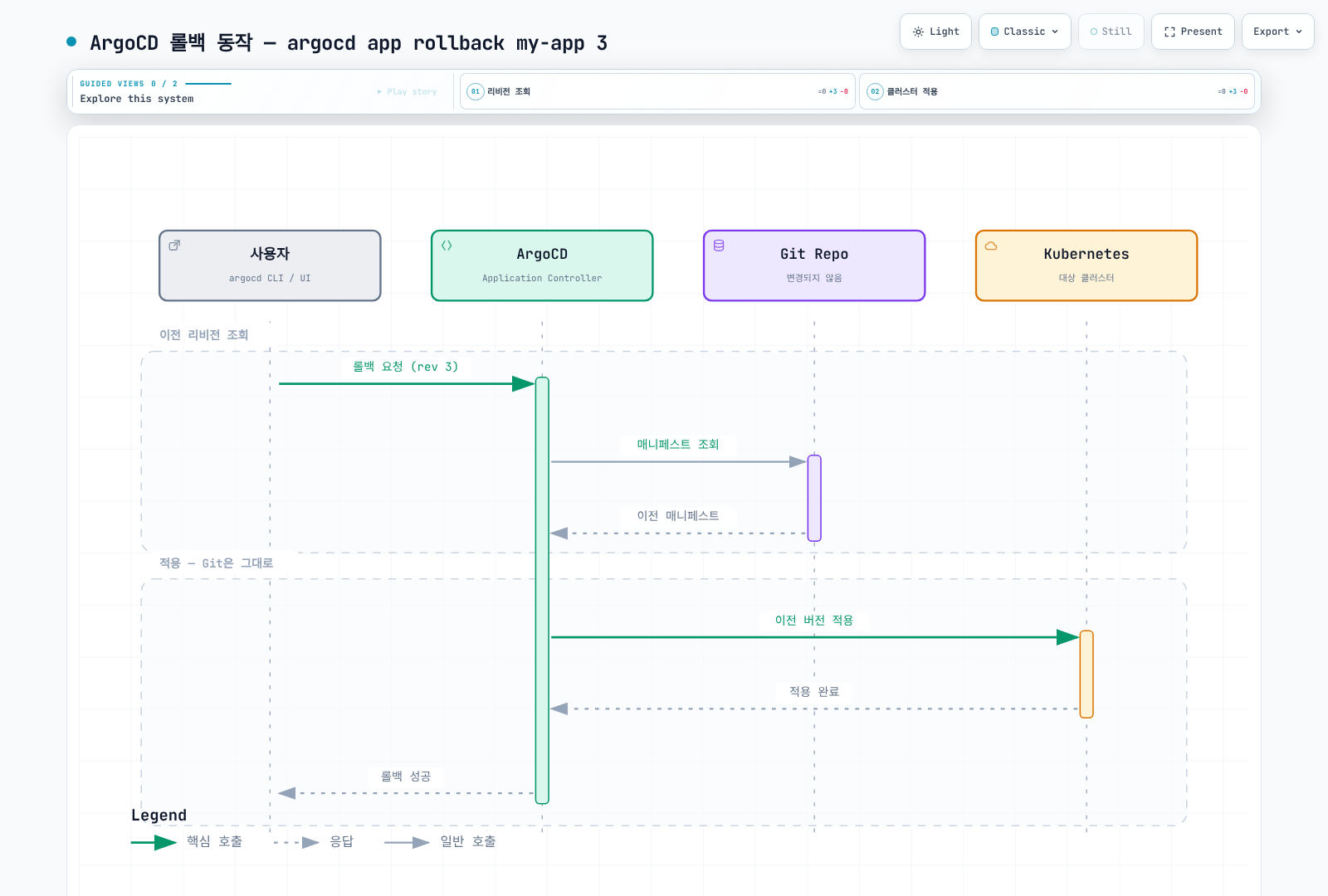The width and height of the screenshot is (1328, 896).
Task: Click the 일반 호출 legend arrow
Action: pos(407,842)
